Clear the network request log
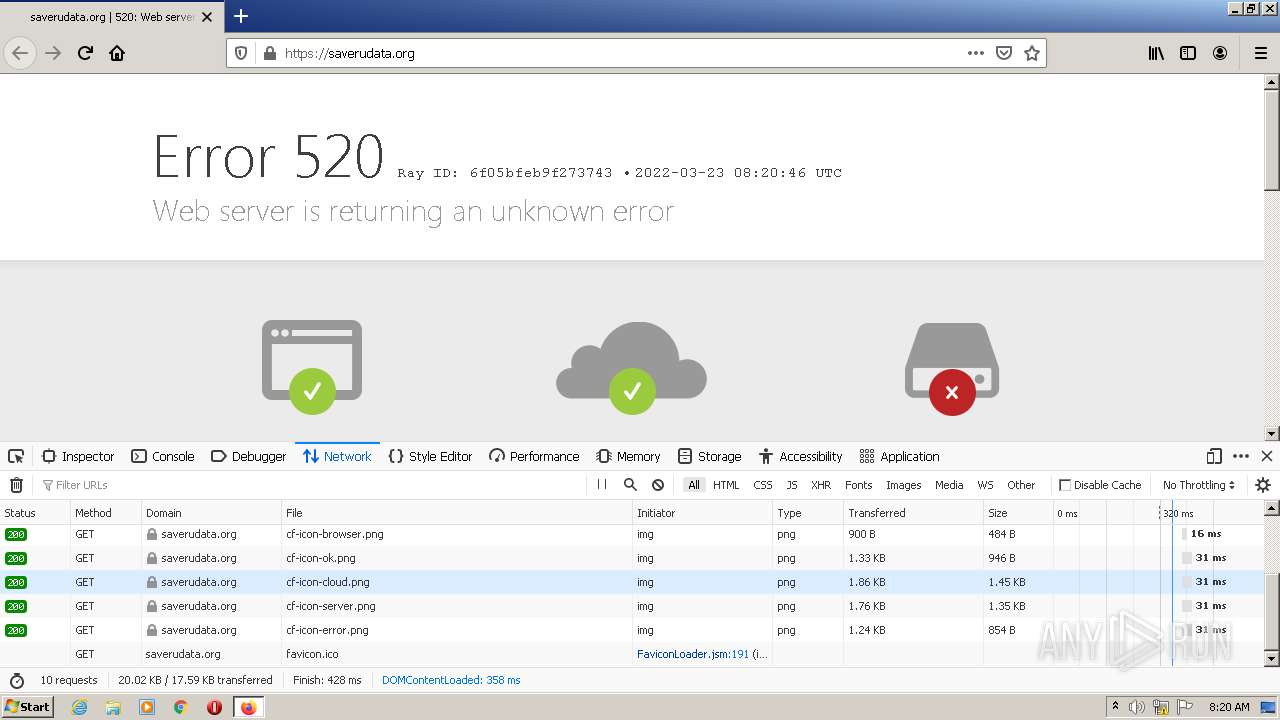The image size is (1280, 720). [16, 485]
